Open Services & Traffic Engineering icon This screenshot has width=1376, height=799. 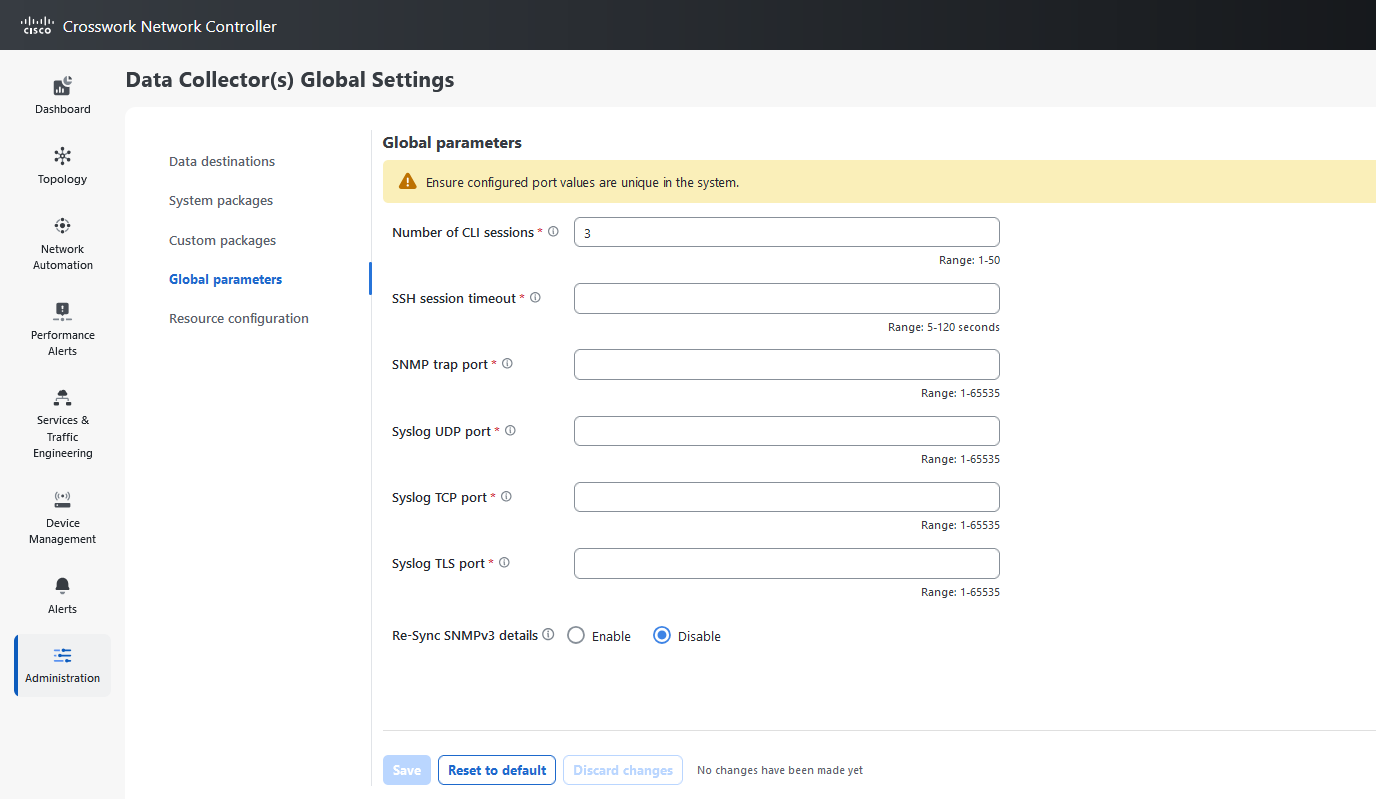[62, 397]
